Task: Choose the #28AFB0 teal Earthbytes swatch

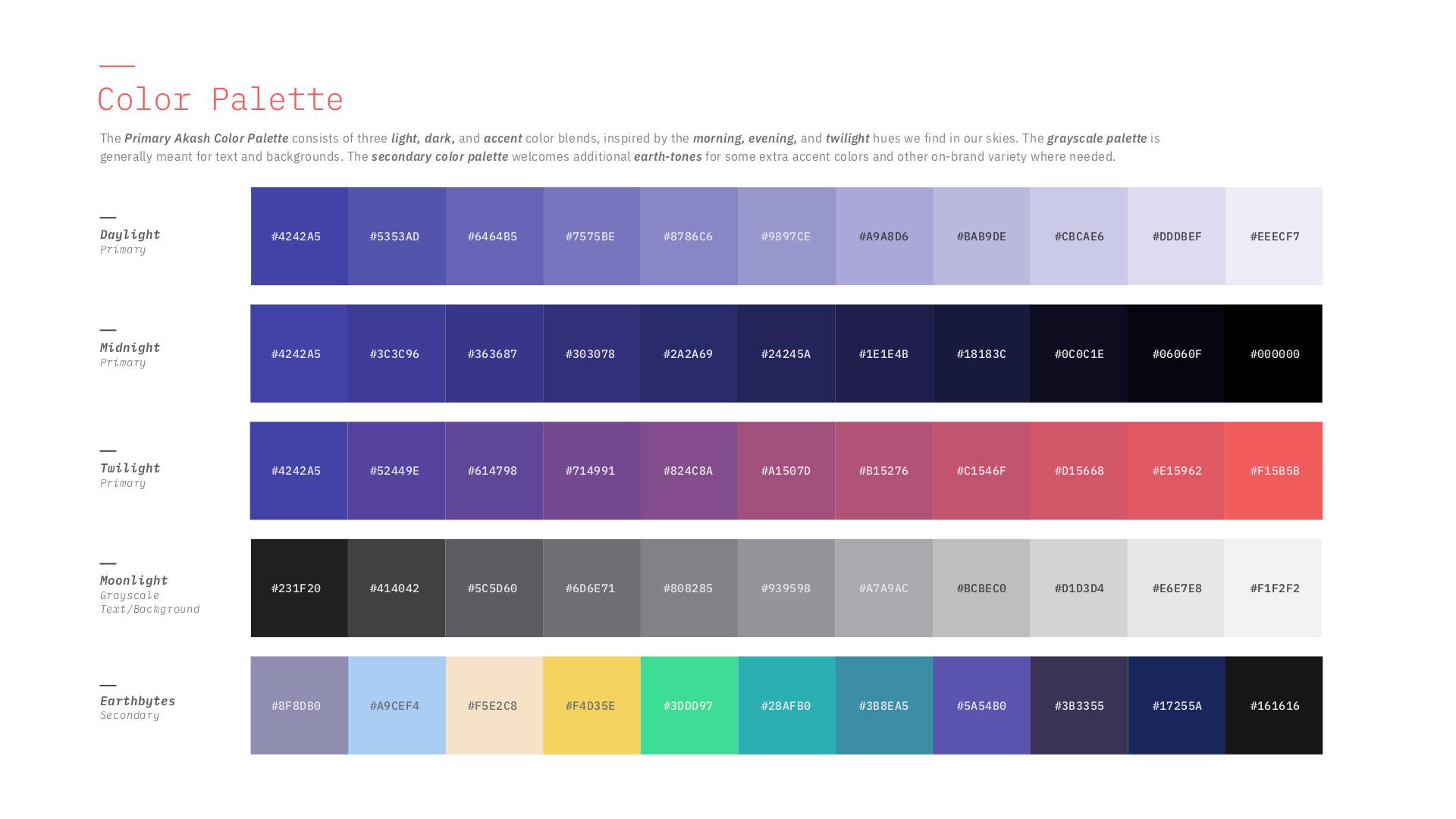Action: (786, 705)
